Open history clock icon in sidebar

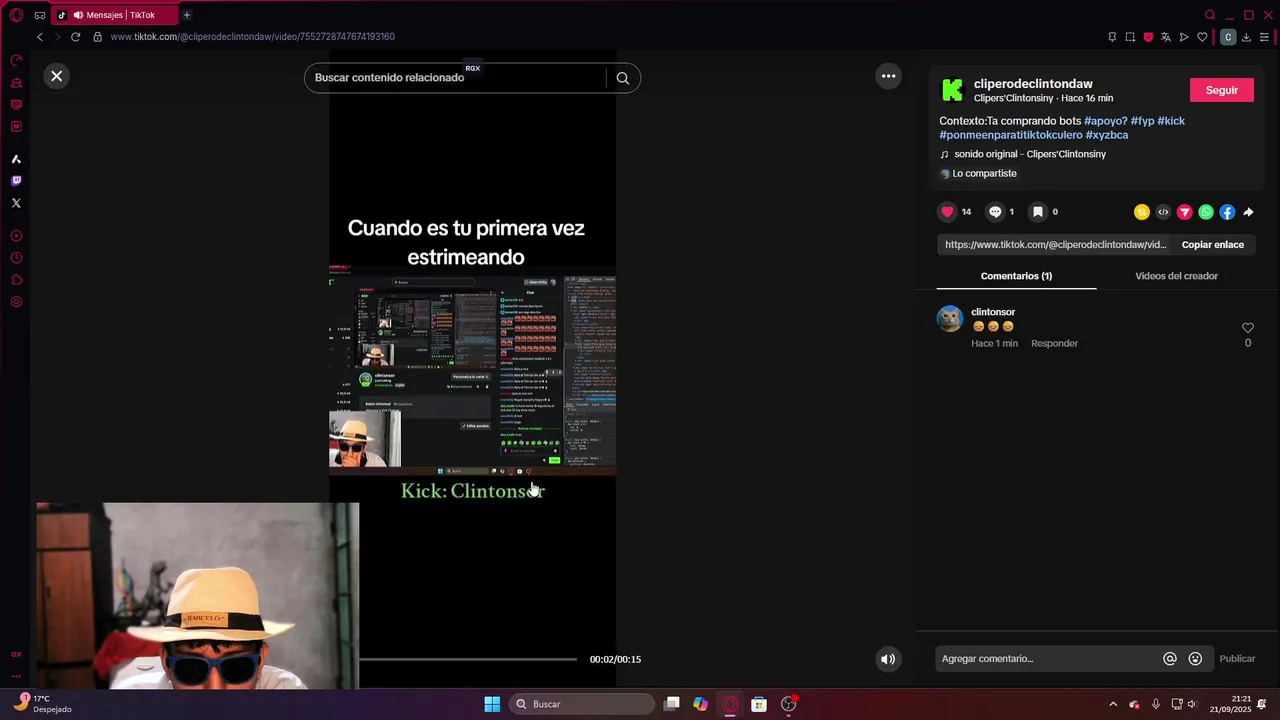pyautogui.click(x=16, y=258)
